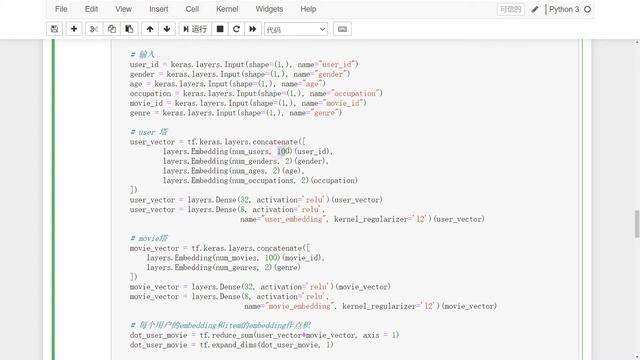
Task: Click the scrollbar down arrow
Action: (637, 357)
